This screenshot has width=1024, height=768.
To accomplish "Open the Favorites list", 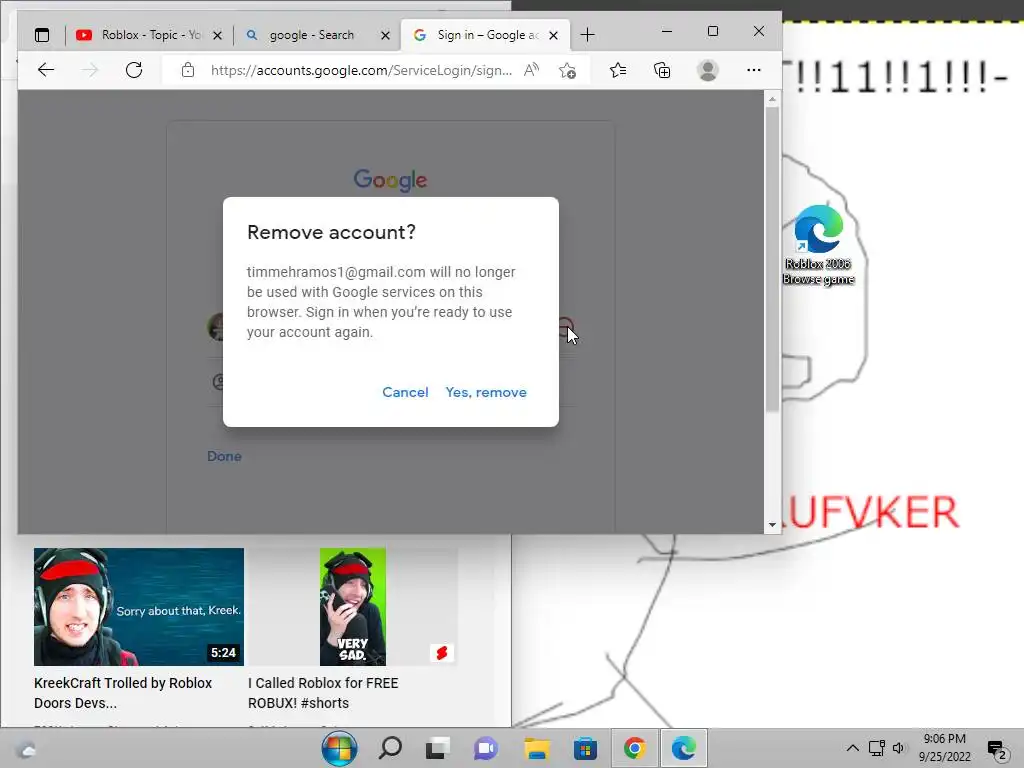I will (x=618, y=70).
